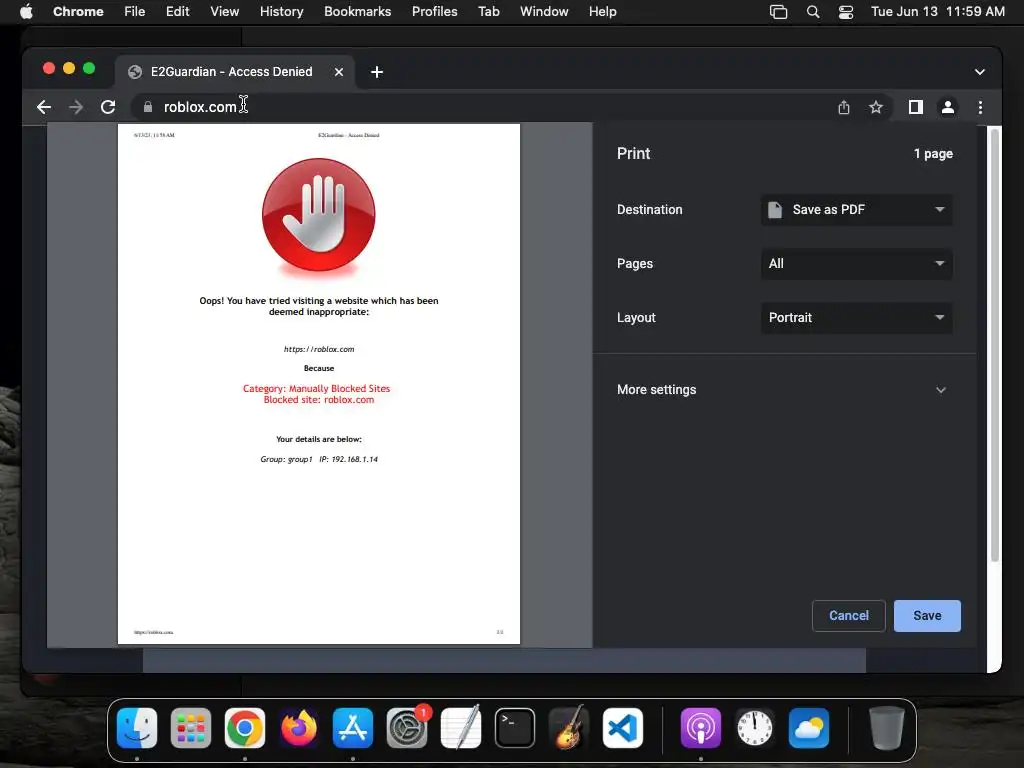Launch GarageBand from the Dock
The image size is (1024, 768).
(x=569, y=728)
